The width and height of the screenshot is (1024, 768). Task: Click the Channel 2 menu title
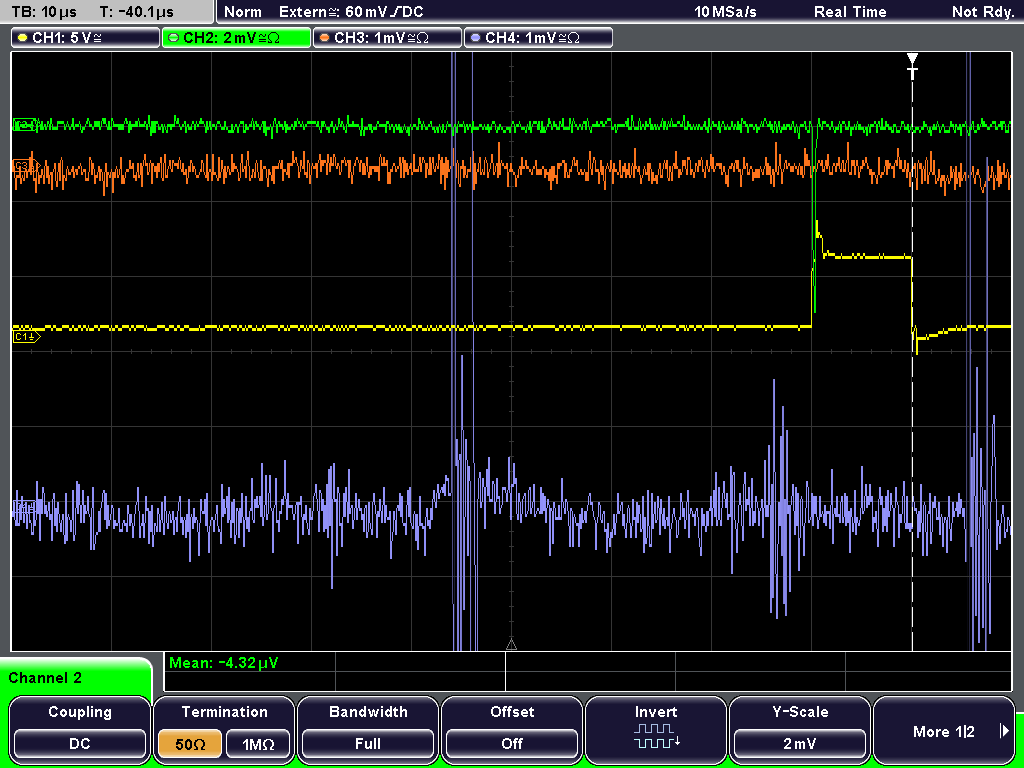click(x=45, y=678)
